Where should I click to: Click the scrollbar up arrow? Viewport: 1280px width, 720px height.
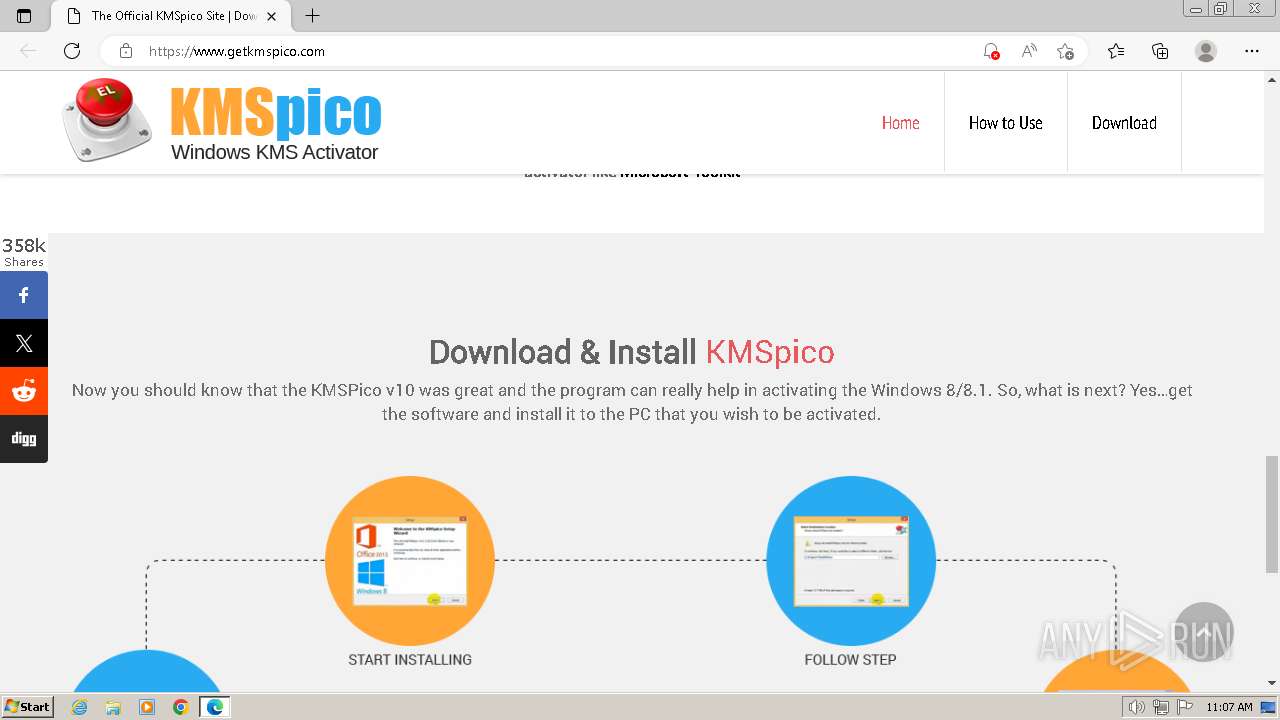click(1271, 79)
